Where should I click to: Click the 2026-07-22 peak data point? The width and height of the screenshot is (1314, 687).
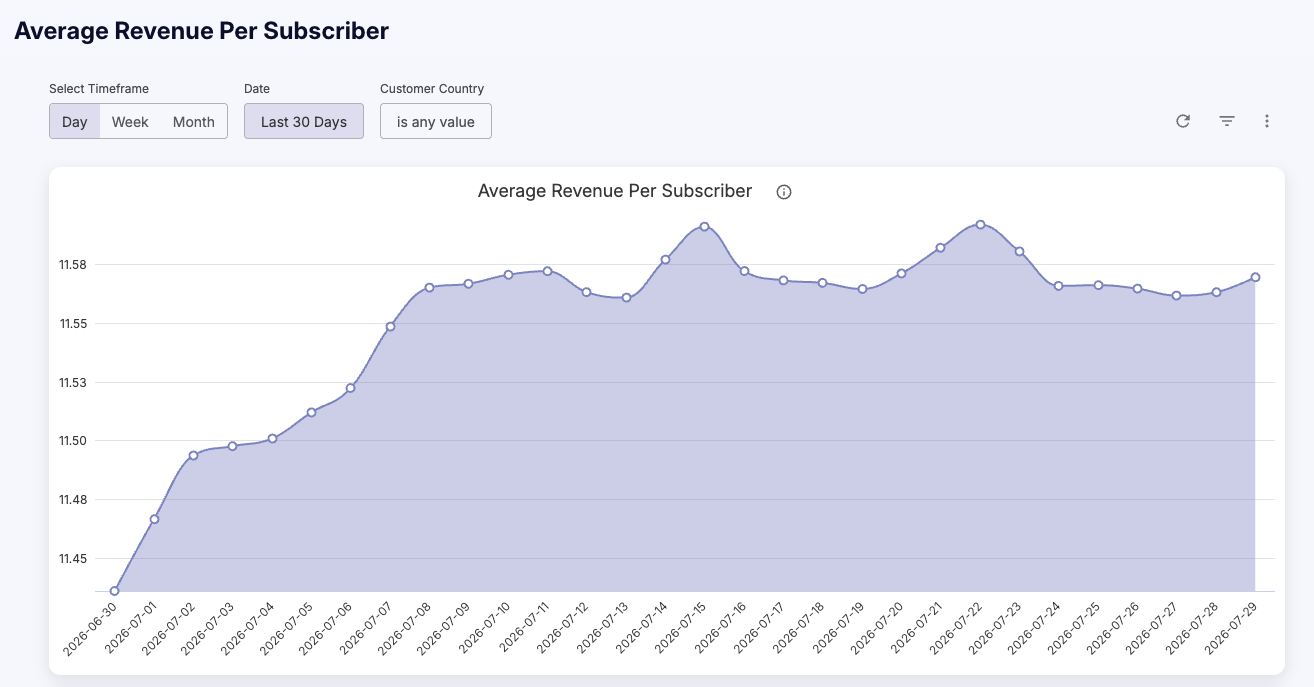[981, 224]
